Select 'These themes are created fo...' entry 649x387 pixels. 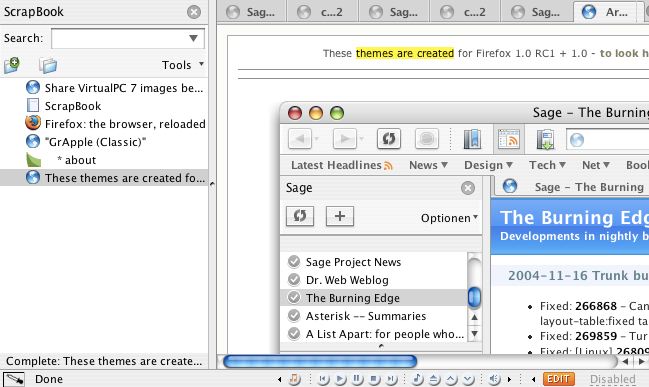click(104, 178)
